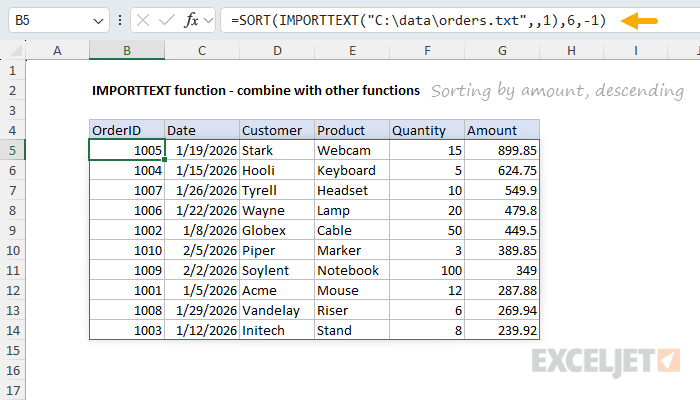Select column B header
The width and height of the screenshot is (700, 400).
[x=127, y=50]
